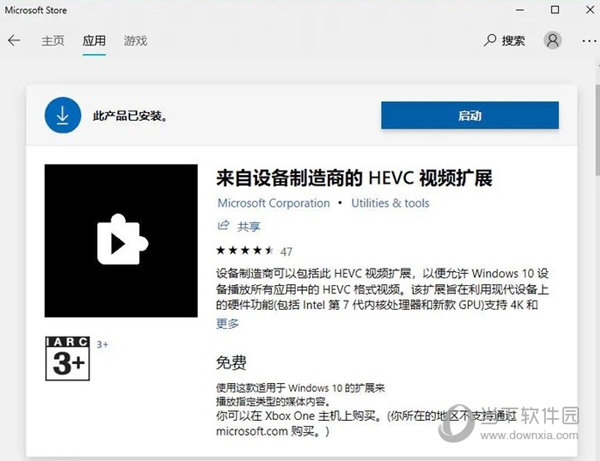The height and width of the screenshot is (461, 600).
Task: Open the three-dots more menu
Action: pos(589,41)
